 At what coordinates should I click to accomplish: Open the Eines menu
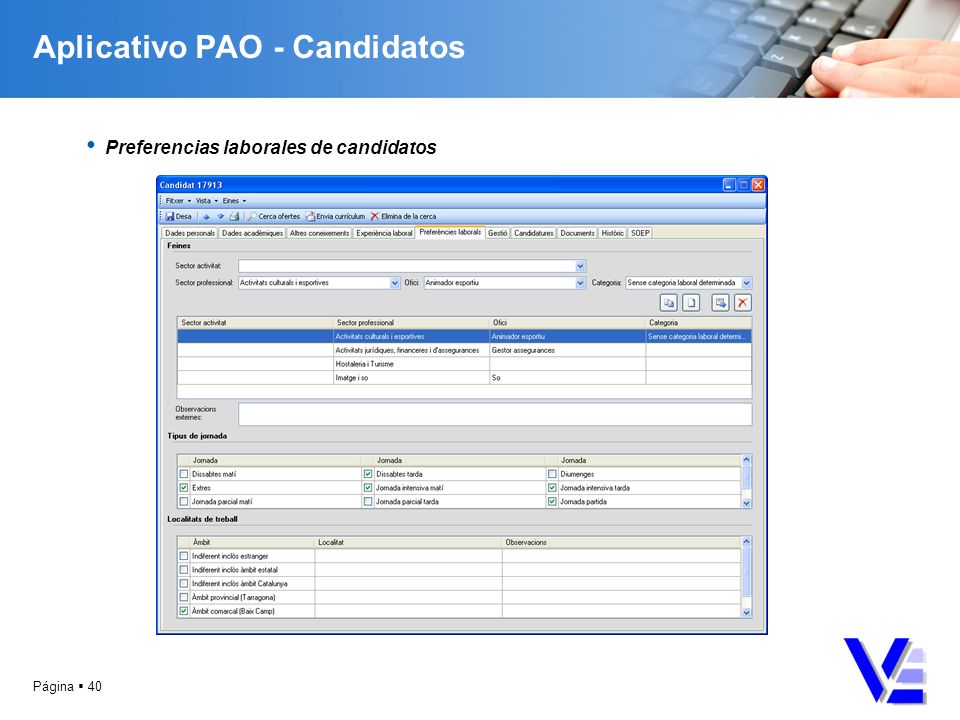click(234, 201)
